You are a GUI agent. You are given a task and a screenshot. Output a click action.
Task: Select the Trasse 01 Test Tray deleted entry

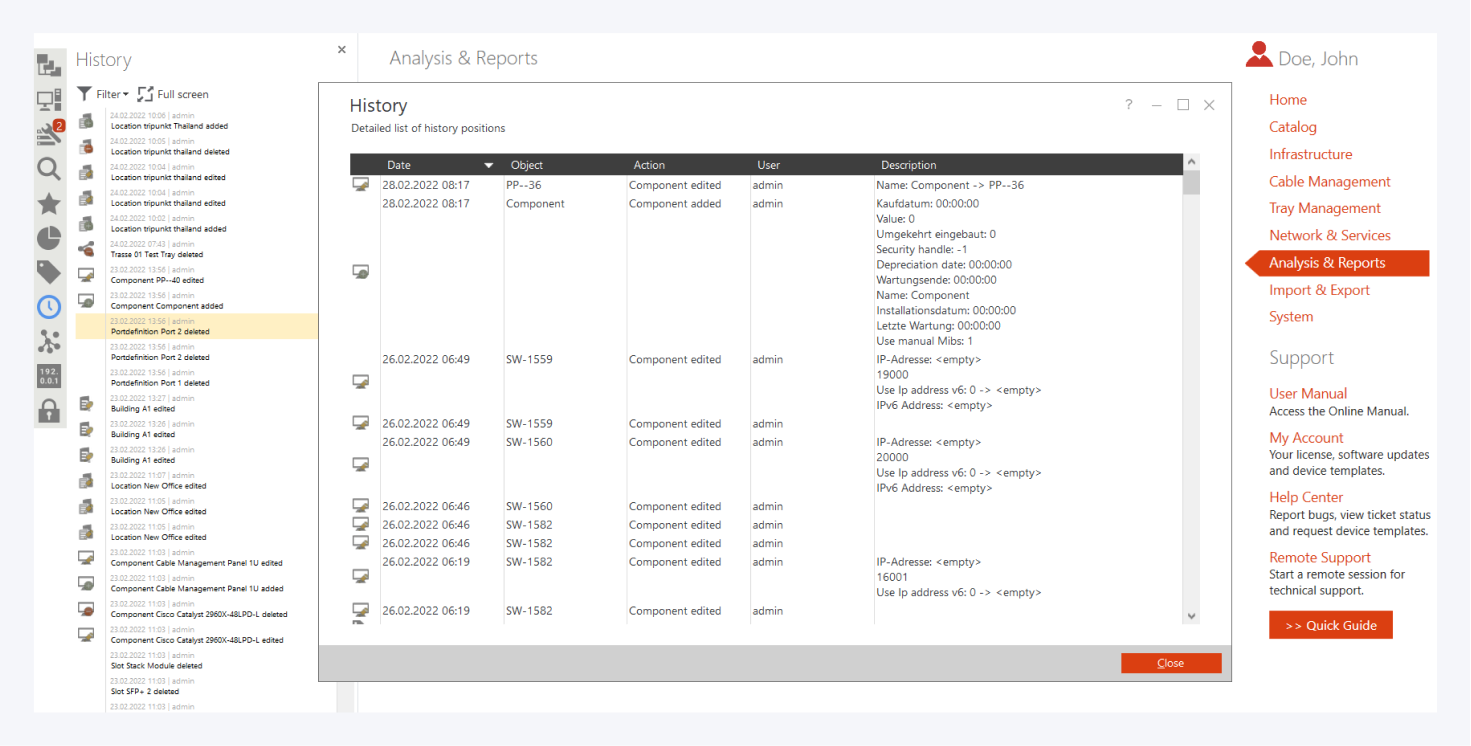[x=157, y=255]
